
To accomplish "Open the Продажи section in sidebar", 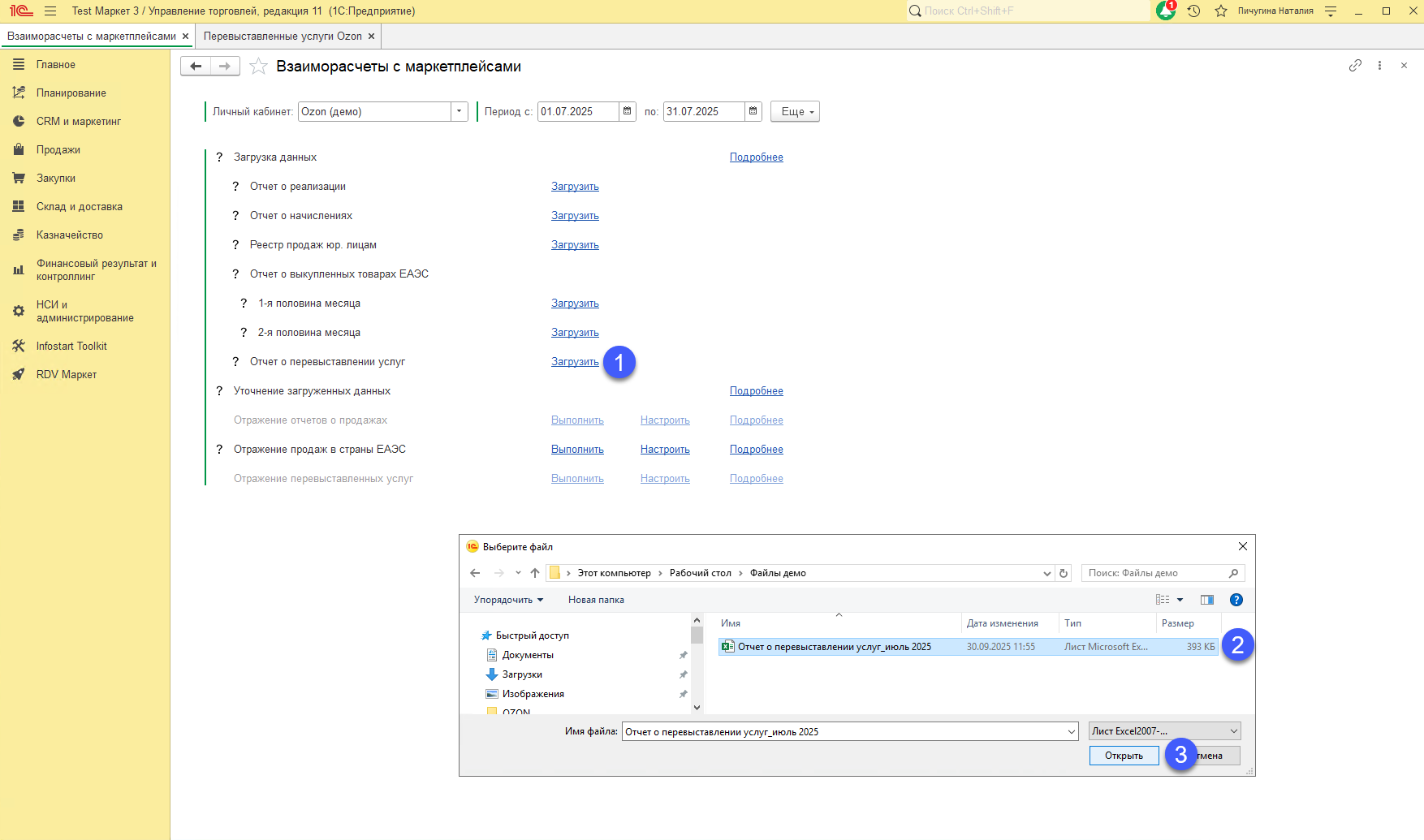I will tap(58, 150).
